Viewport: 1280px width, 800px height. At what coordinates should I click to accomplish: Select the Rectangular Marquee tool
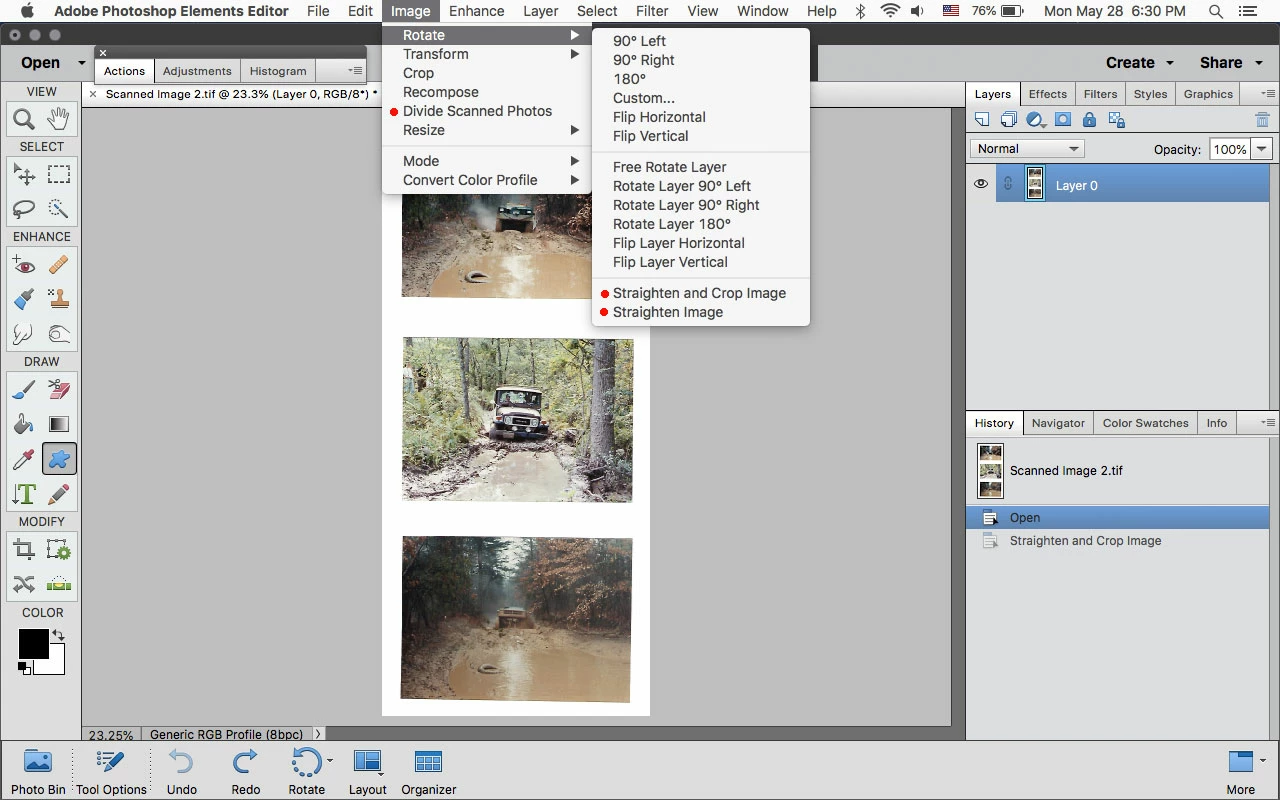[x=59, y=174]
